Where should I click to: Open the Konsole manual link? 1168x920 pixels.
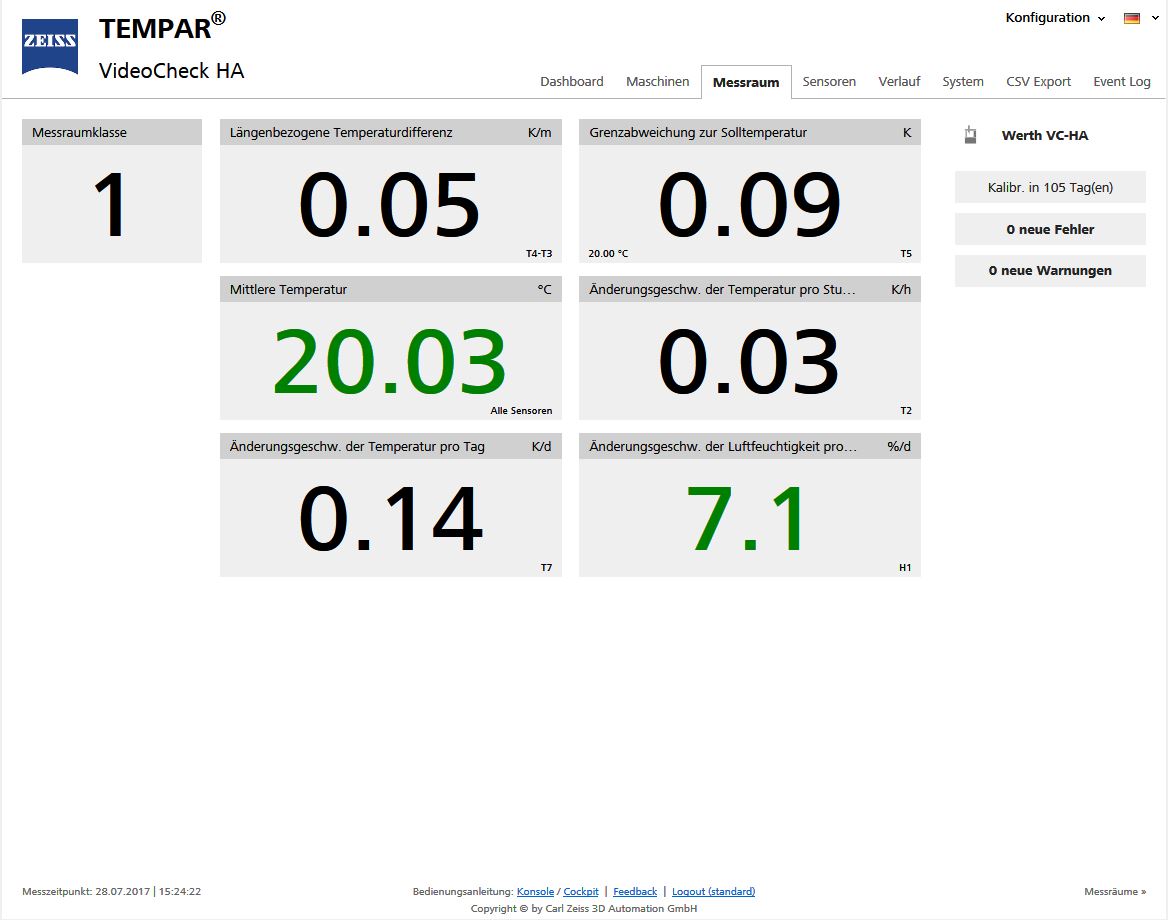(535, 892)
